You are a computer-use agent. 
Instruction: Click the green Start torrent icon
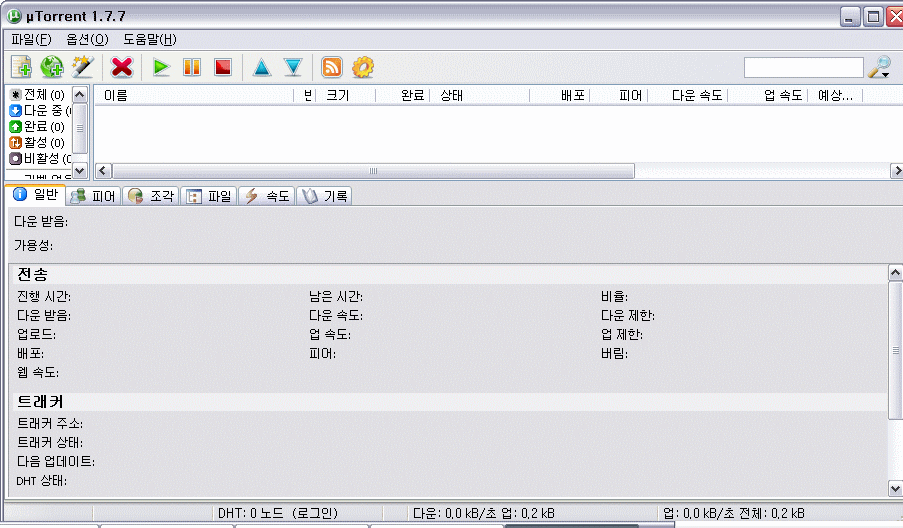pyautogui.click(x=161, y=67)
